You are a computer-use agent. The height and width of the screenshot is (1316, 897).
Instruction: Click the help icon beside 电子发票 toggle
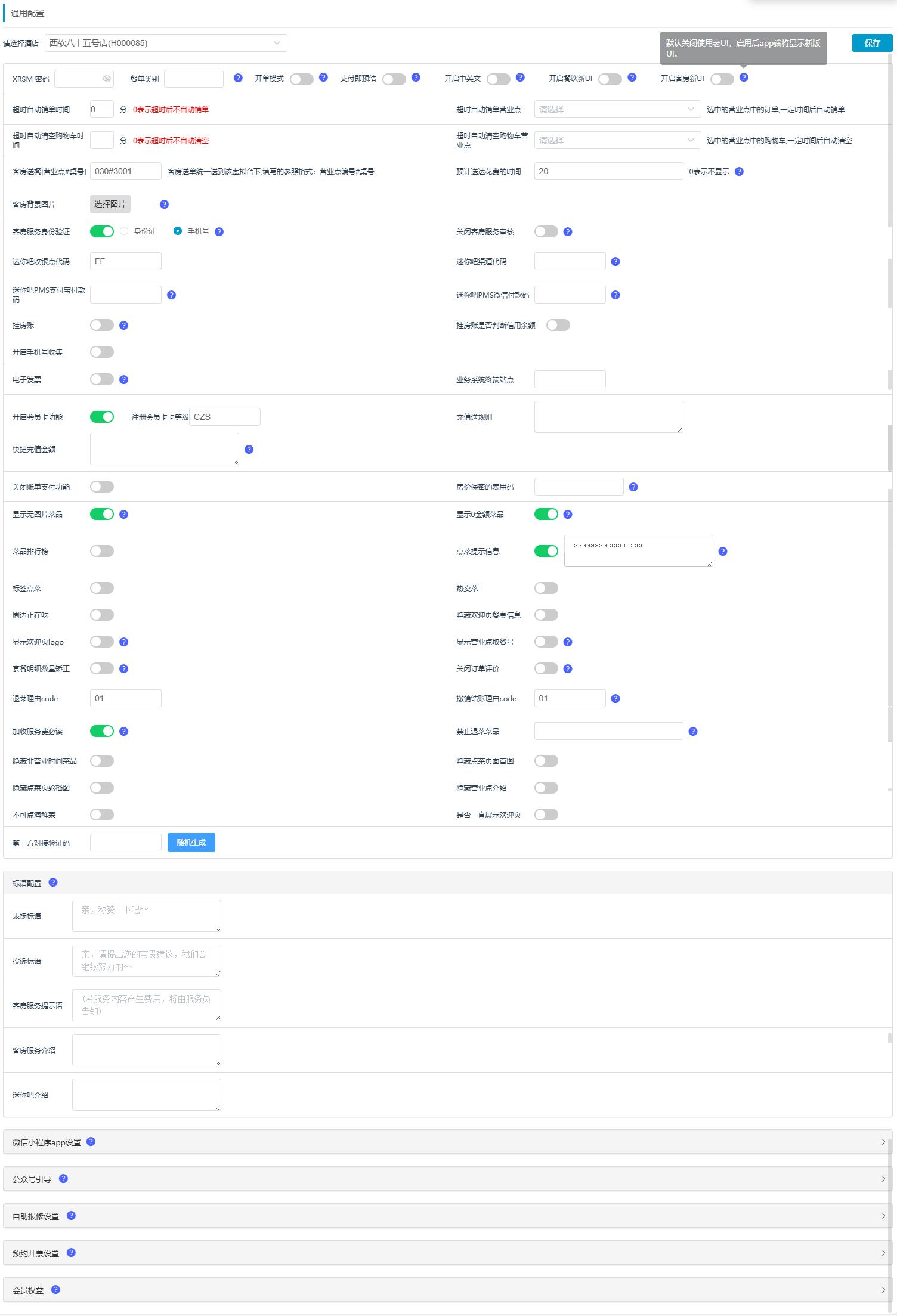[x=123, y=380]
